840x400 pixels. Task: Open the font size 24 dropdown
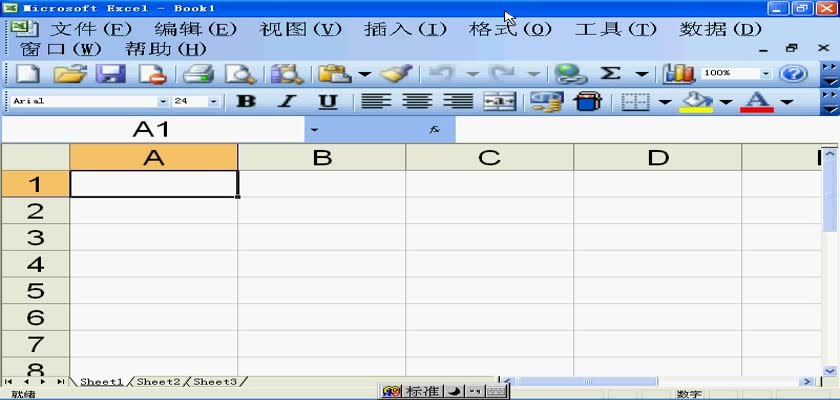[213, 102]
